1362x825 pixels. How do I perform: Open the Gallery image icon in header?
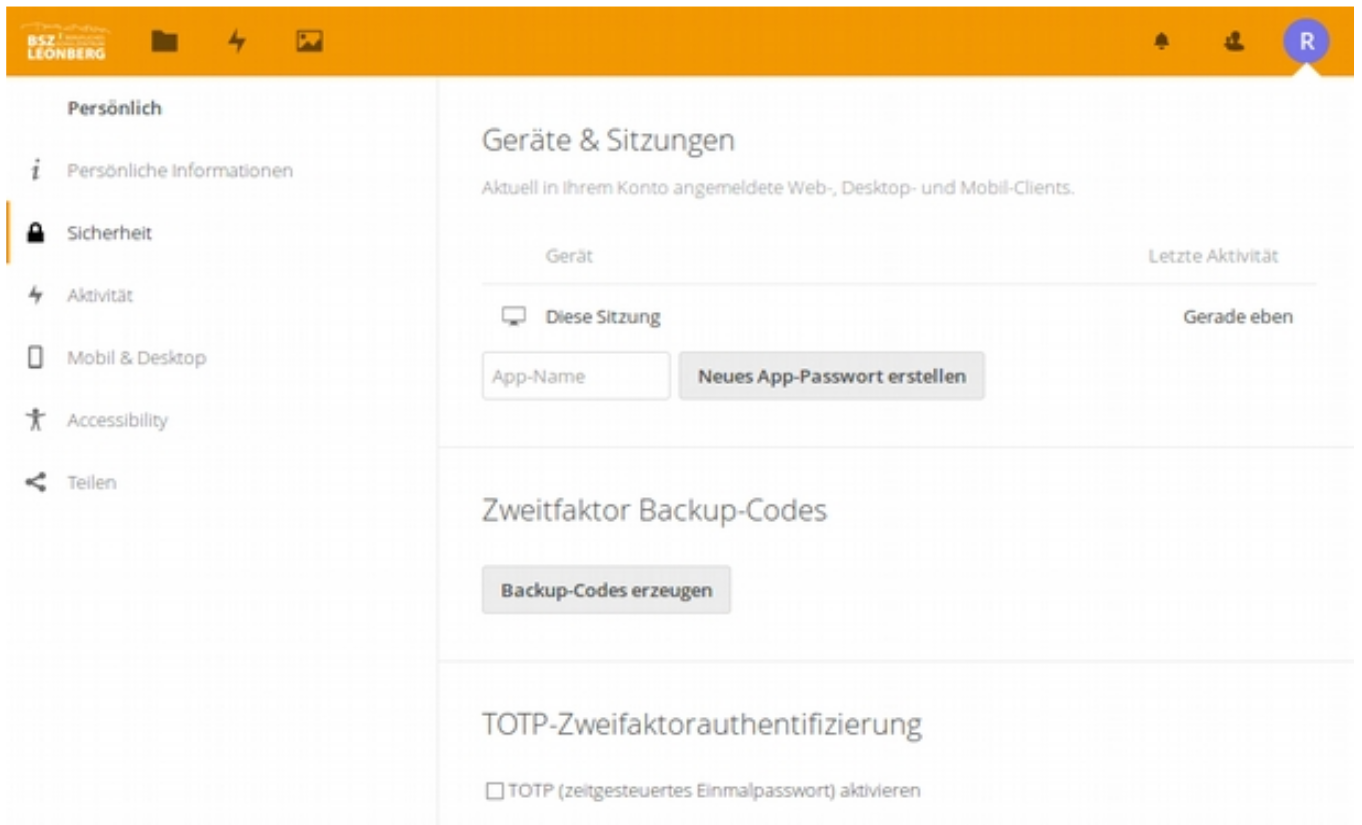(x=308, y=41)
